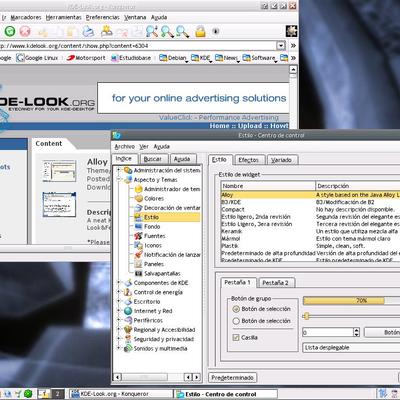Screen dimensions: 400x400
Task: Open the URL history dropdown arrow
Action: [281, 45]
